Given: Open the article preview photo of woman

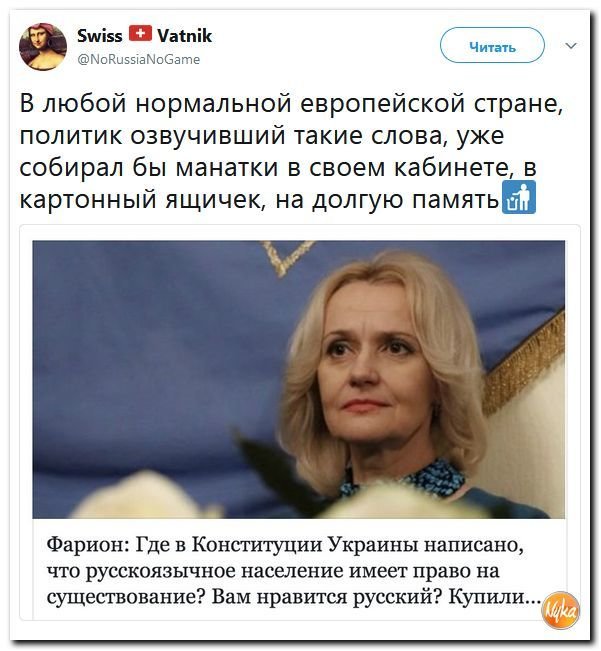Looking at the screenshot, I should coord(298,379).
